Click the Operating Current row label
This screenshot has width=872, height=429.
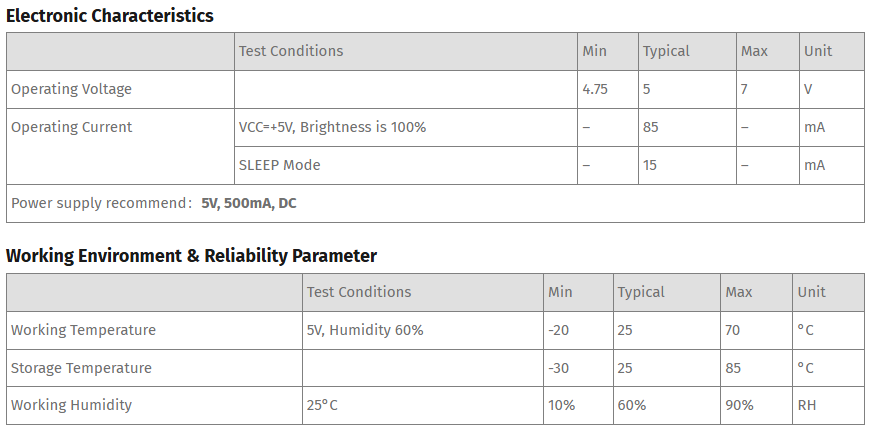click(x=72, y=127)
